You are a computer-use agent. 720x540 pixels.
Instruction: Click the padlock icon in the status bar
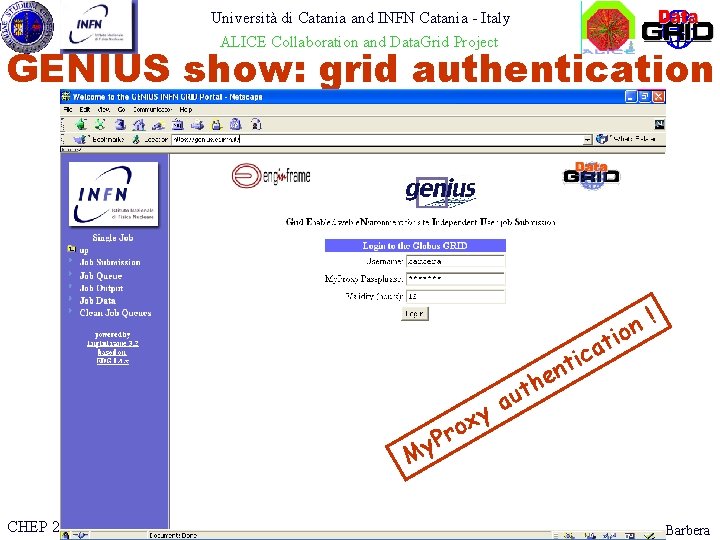pyautogui.click(x=66, y=535)
